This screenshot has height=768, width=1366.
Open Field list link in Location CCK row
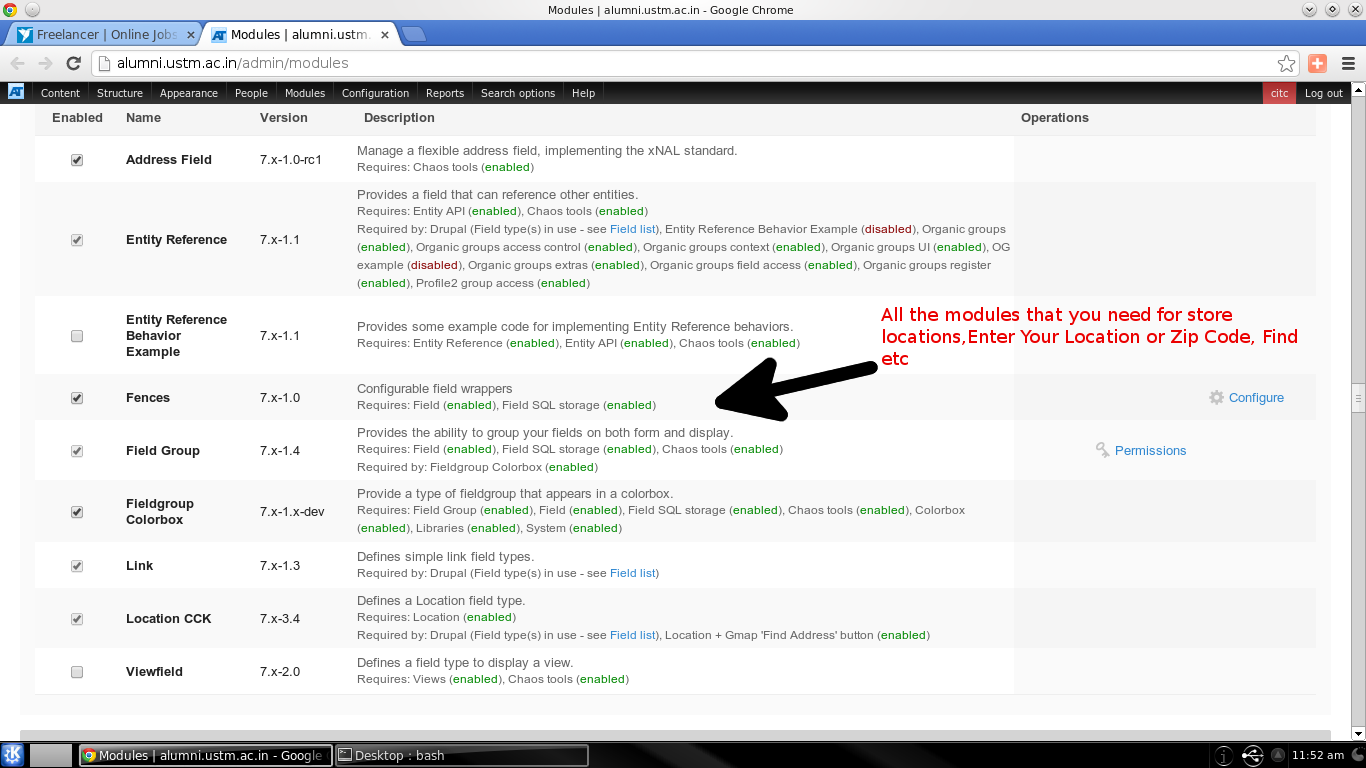(x=634, y=635)
